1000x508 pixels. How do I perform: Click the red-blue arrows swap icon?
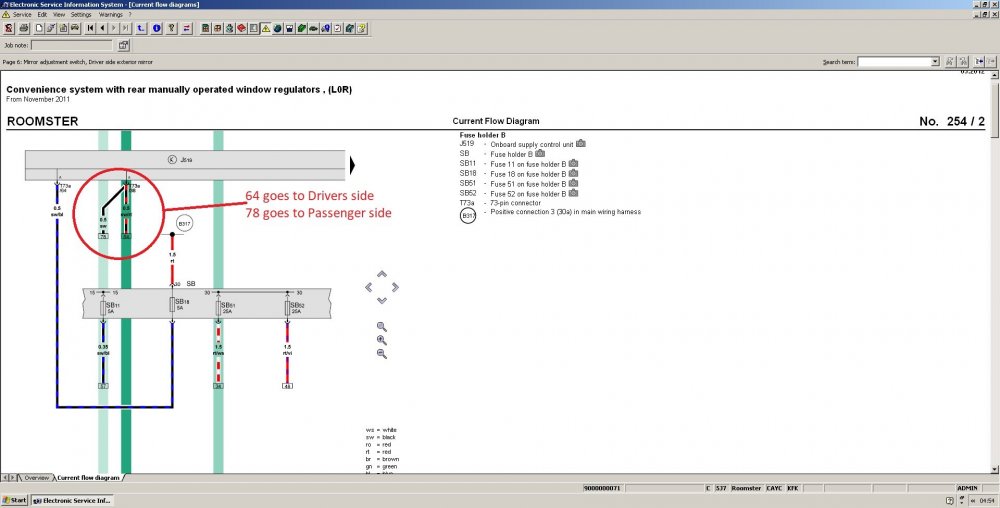[x=186, y=28]
